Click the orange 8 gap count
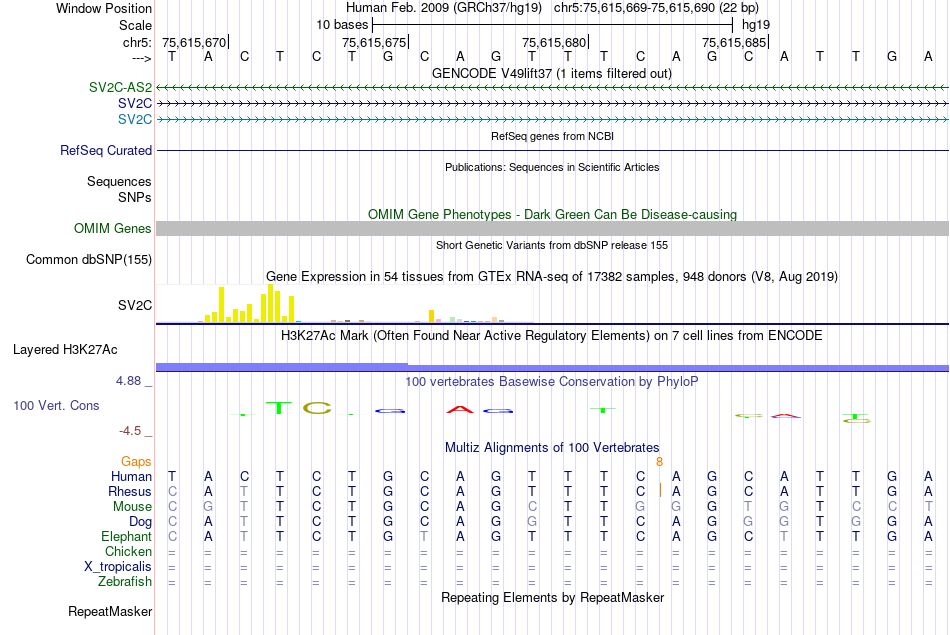Image resolution: width=950 pixels, height=635 pixels. 659,462
